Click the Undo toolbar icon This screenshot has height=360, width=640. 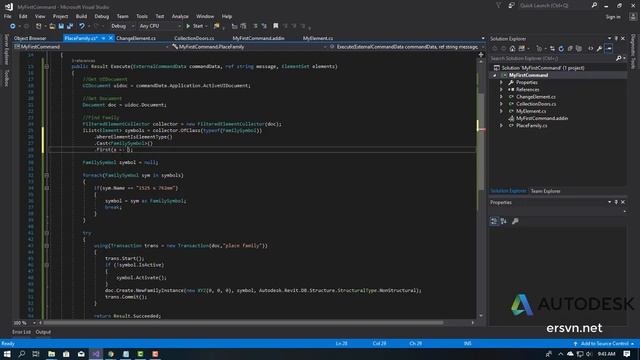click(x=82, y=26)
